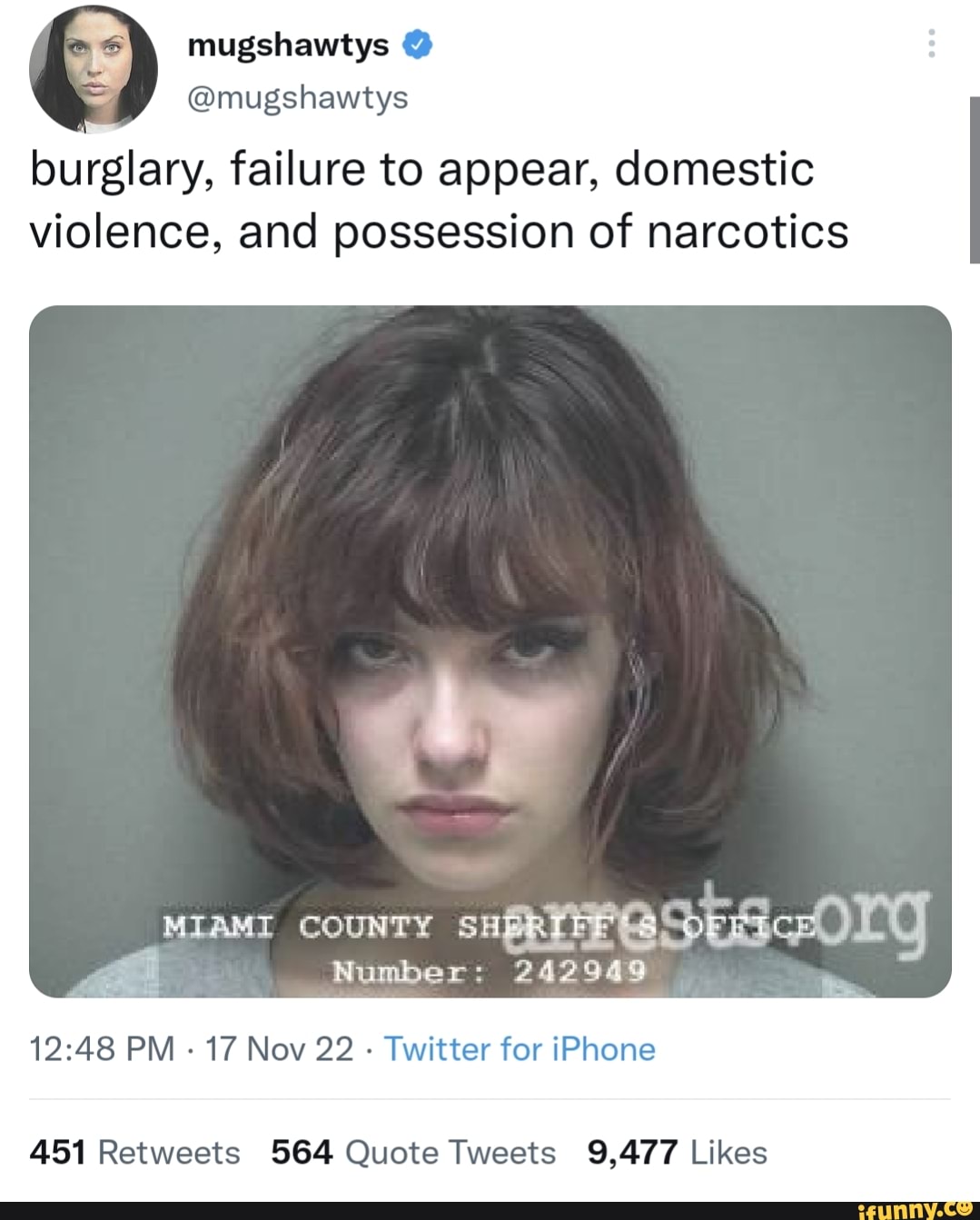Open the @mugshawtys handle link
This screenshot has width=980, height=1220.
[x=297, y=97]
